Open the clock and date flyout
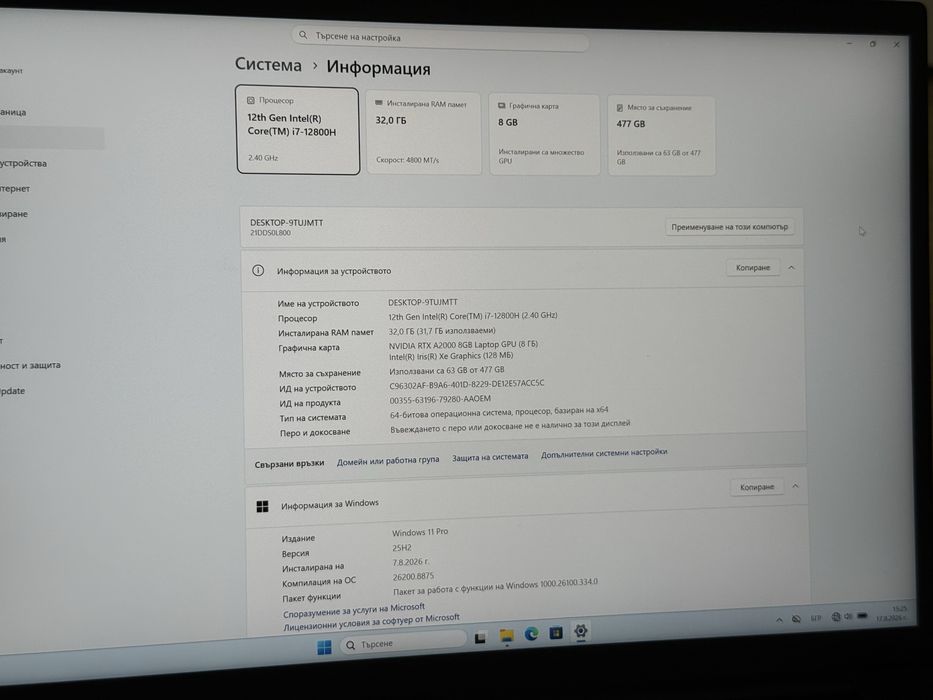The image size is (933, 700). [x=891, y=613]
